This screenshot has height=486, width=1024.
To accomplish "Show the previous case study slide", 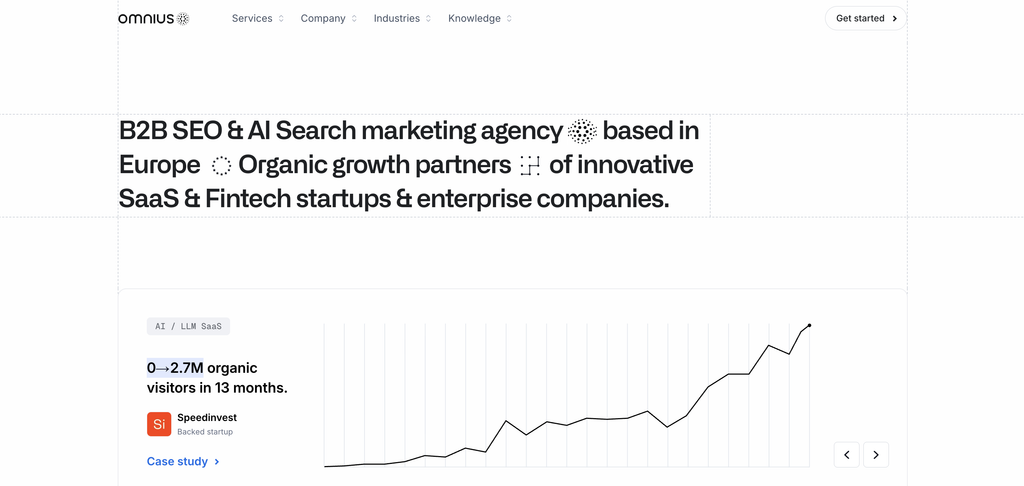I will tap(847, 455).
